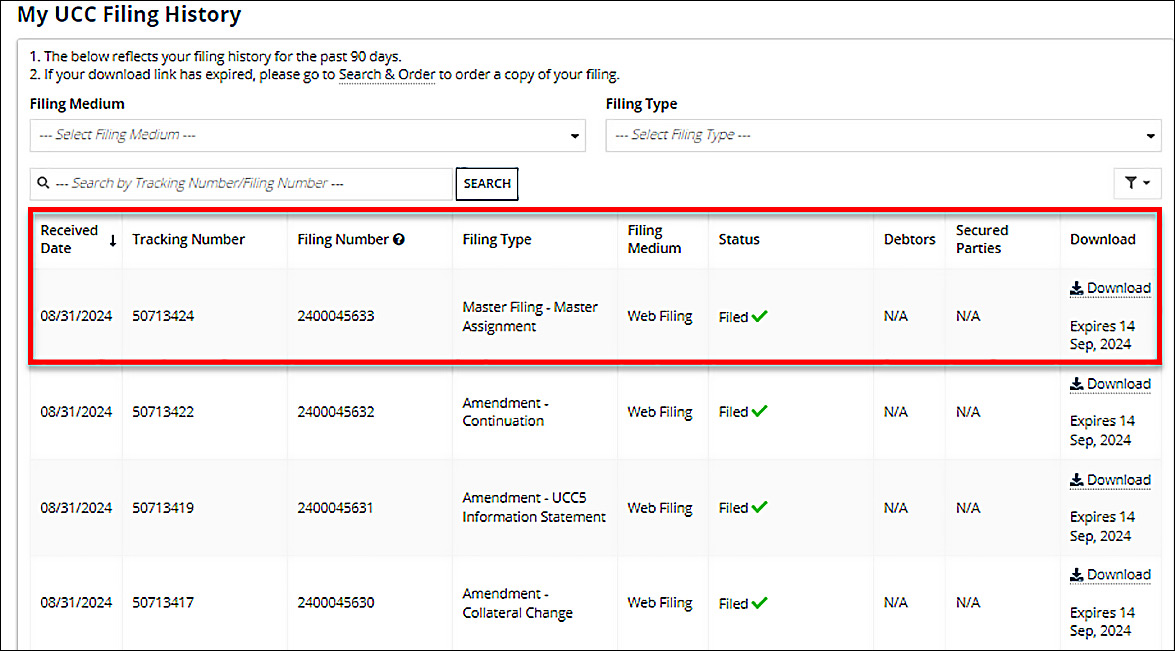Click the Filing Type column header

(497, 240)
